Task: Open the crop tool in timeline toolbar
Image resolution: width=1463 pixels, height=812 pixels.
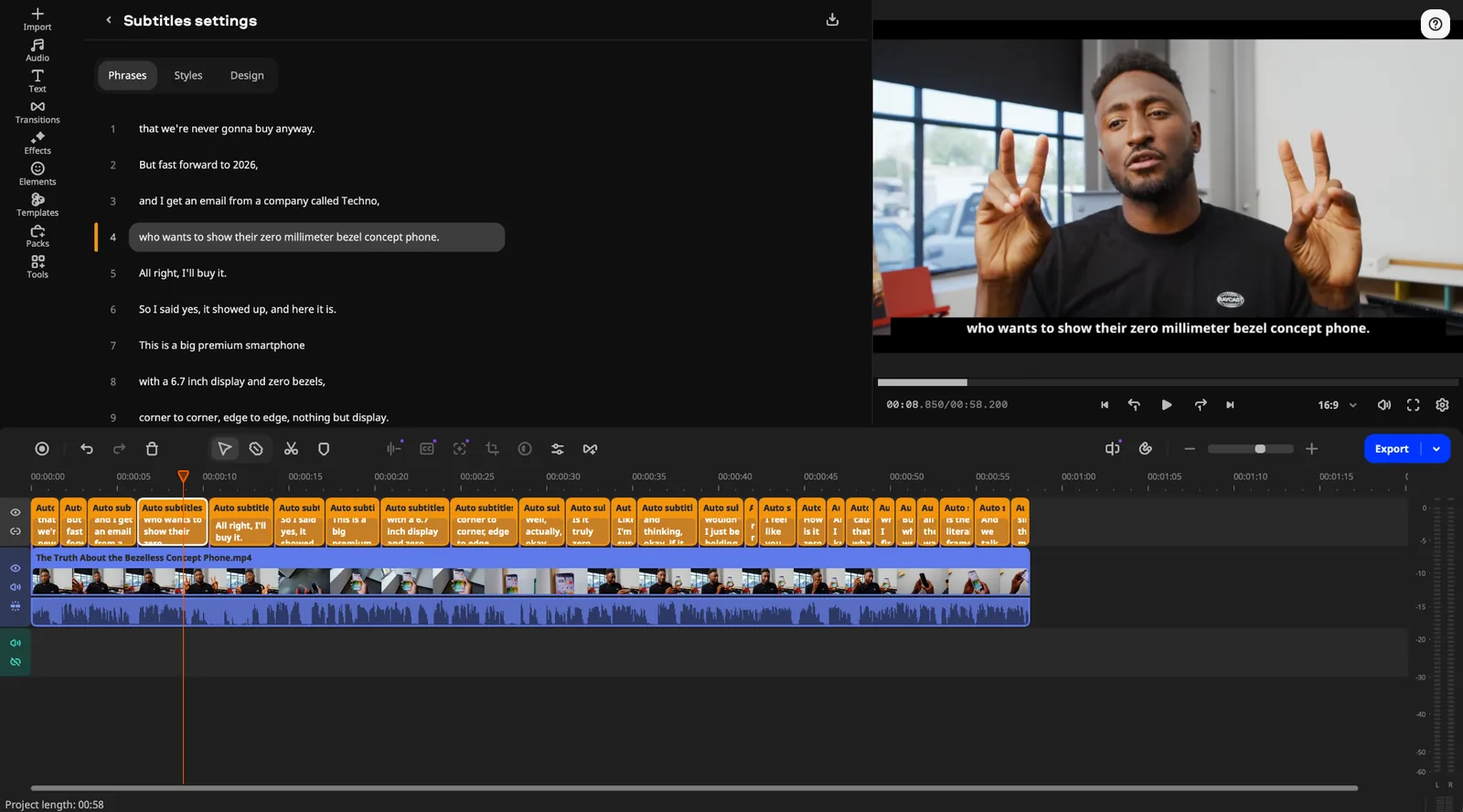Action: point(492,449)
